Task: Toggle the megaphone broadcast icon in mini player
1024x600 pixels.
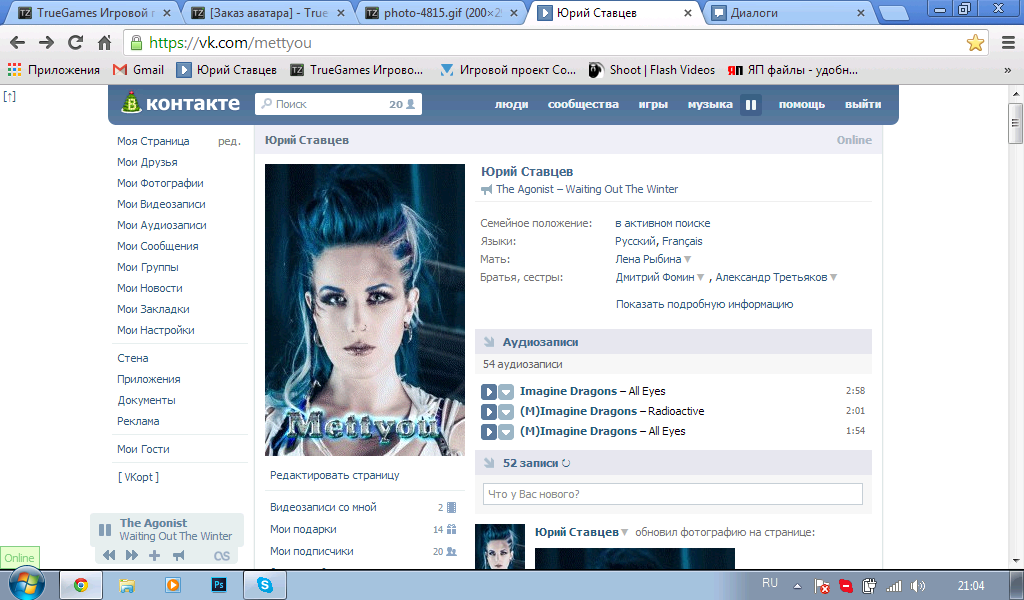Action: [x=178, y=556]
